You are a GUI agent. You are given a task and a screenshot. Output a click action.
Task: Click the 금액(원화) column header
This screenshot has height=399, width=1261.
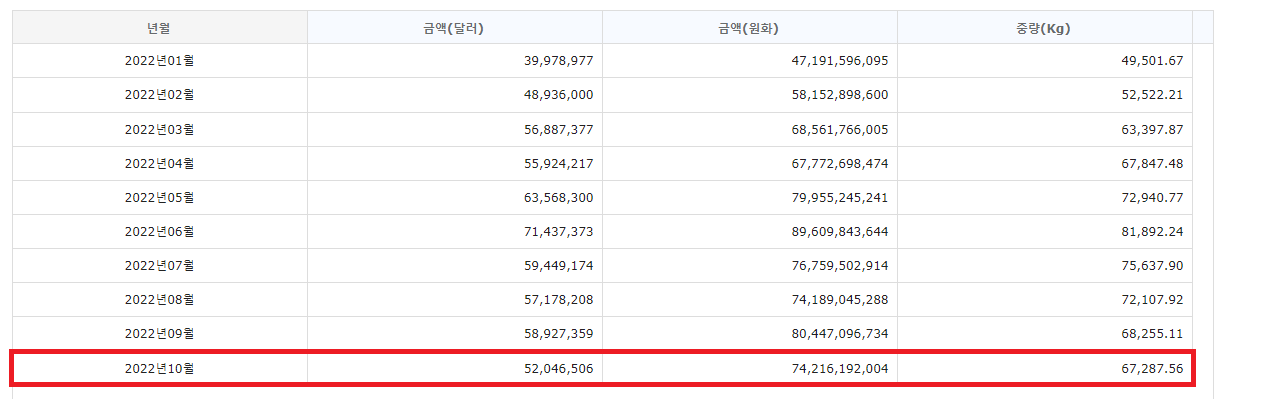pos(749,28)
